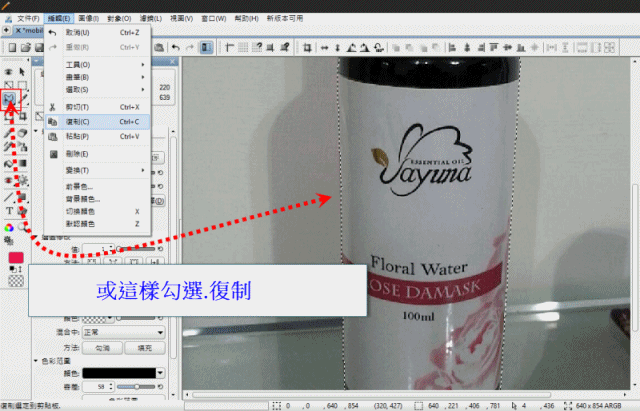The image size is (640, 411).
Task: Open the 混合中 正常 blend dropdown
Action: [x=124, y=333]
